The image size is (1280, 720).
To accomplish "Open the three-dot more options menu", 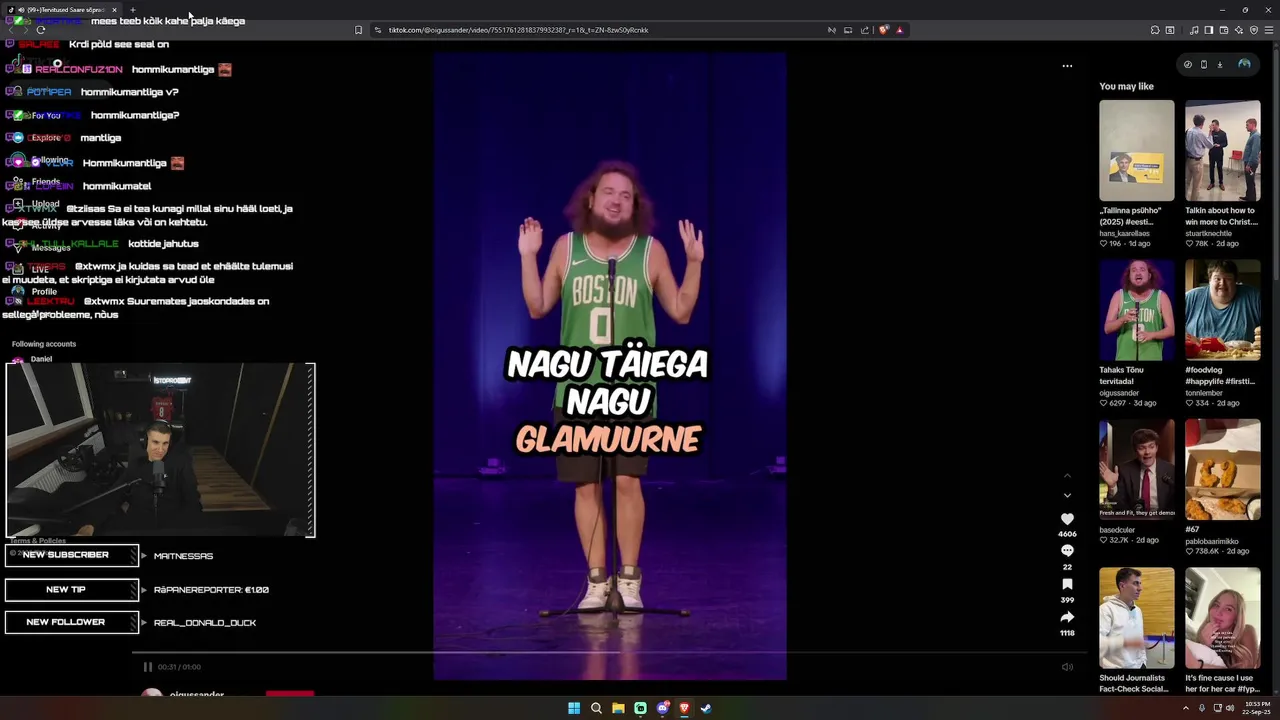I will point(1067,66).
